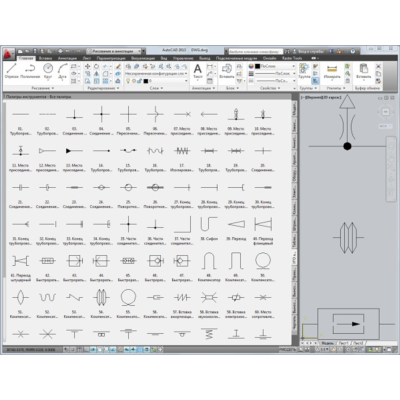Image resolution: width=400 pixels, height=400 pixels.
Task: Click the Группа (Group) tool icon
Action: (304, 71)
